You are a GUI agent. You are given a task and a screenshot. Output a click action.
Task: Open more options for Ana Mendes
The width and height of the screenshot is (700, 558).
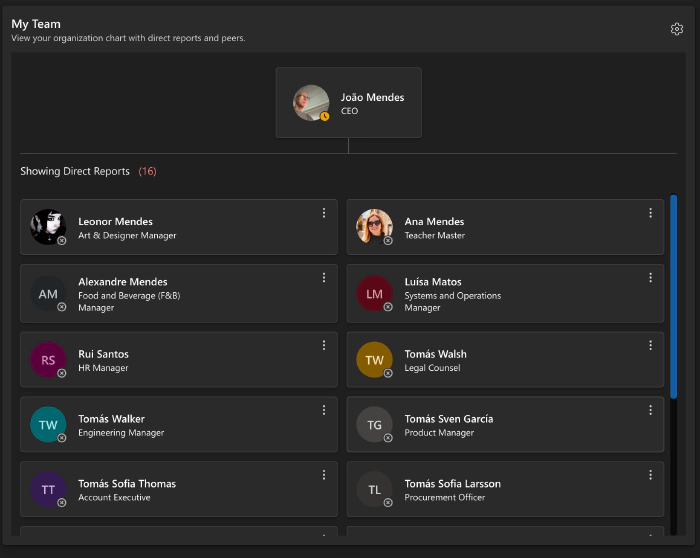(x=650, y=213)
